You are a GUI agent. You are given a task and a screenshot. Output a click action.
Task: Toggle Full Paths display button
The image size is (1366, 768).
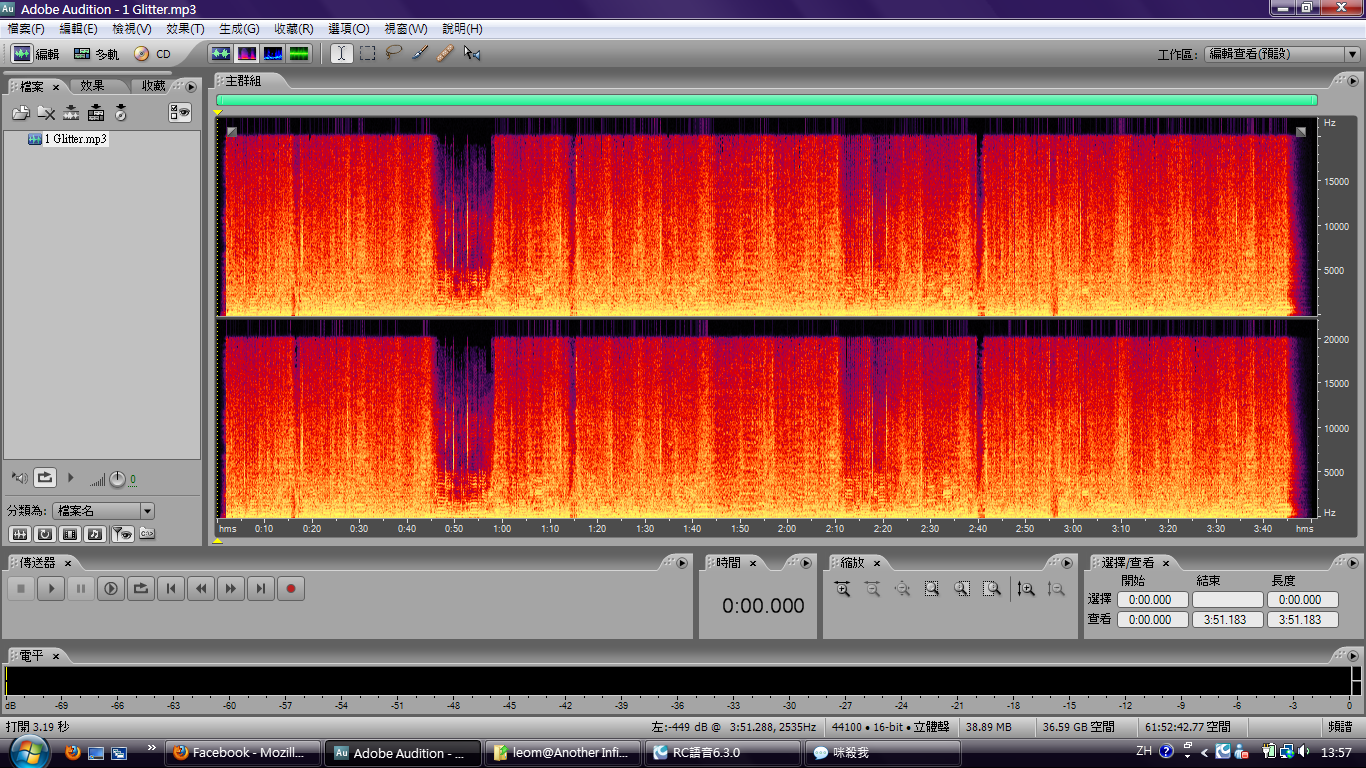[x=147, y=534]
